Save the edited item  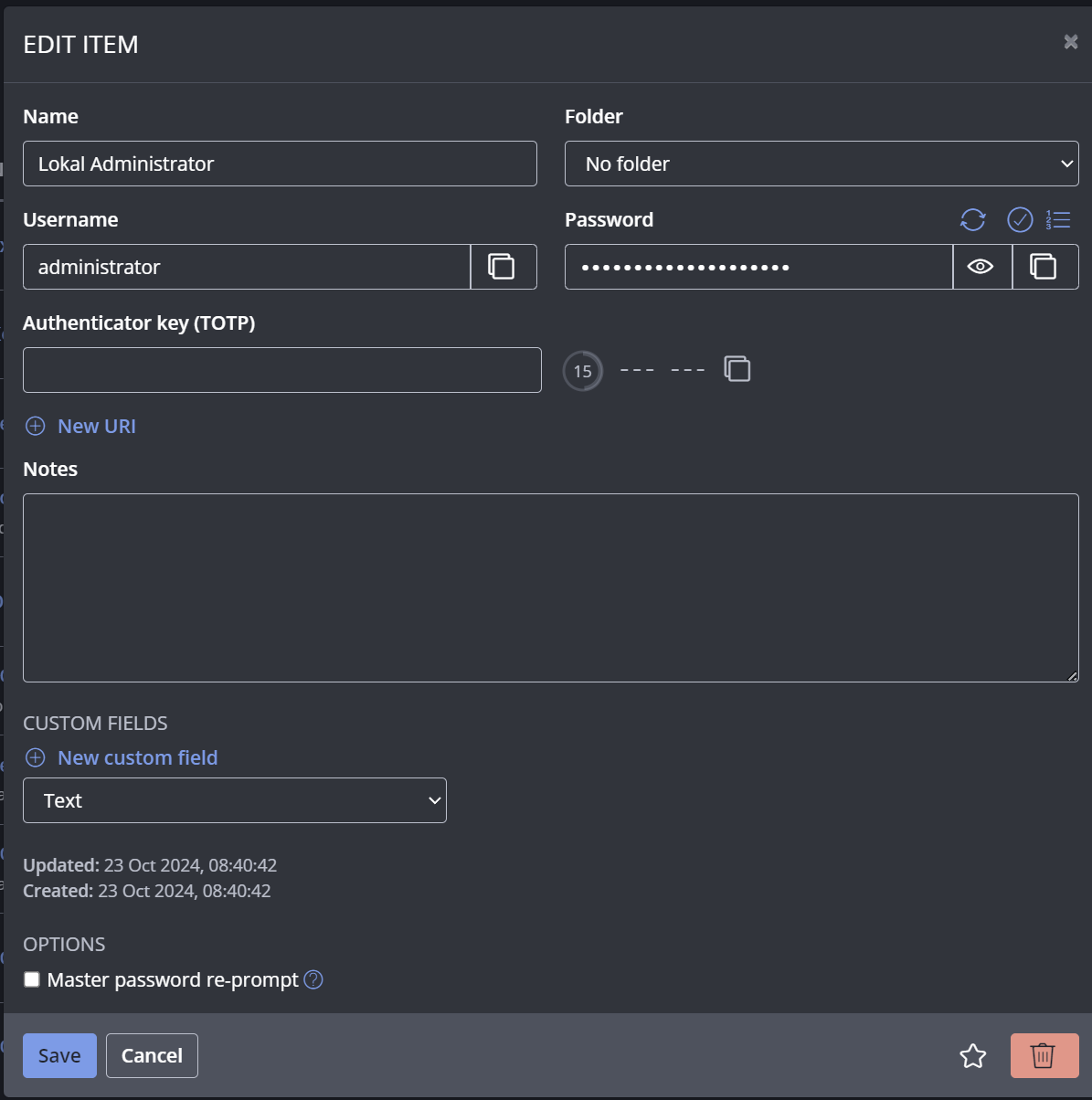pos(59,1056)
